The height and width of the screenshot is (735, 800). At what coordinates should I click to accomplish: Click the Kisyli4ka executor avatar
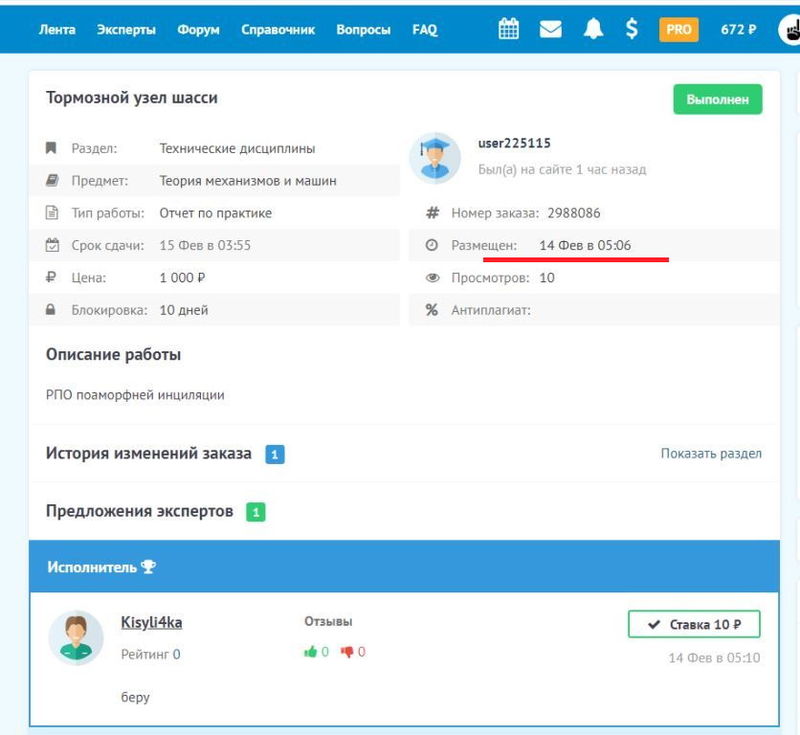pos(76,637)
